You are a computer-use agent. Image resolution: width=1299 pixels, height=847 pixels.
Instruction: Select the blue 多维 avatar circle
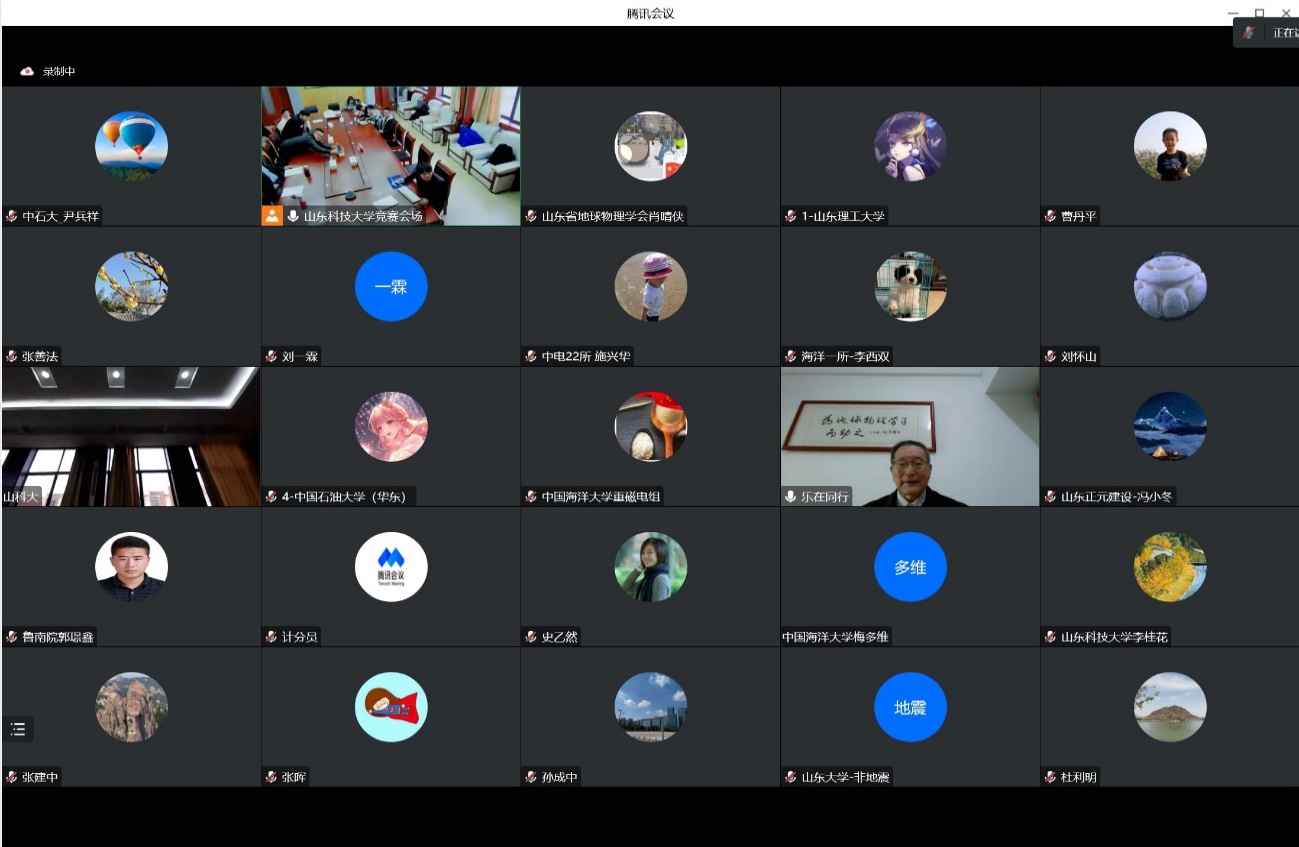click(x=910, y=567)
